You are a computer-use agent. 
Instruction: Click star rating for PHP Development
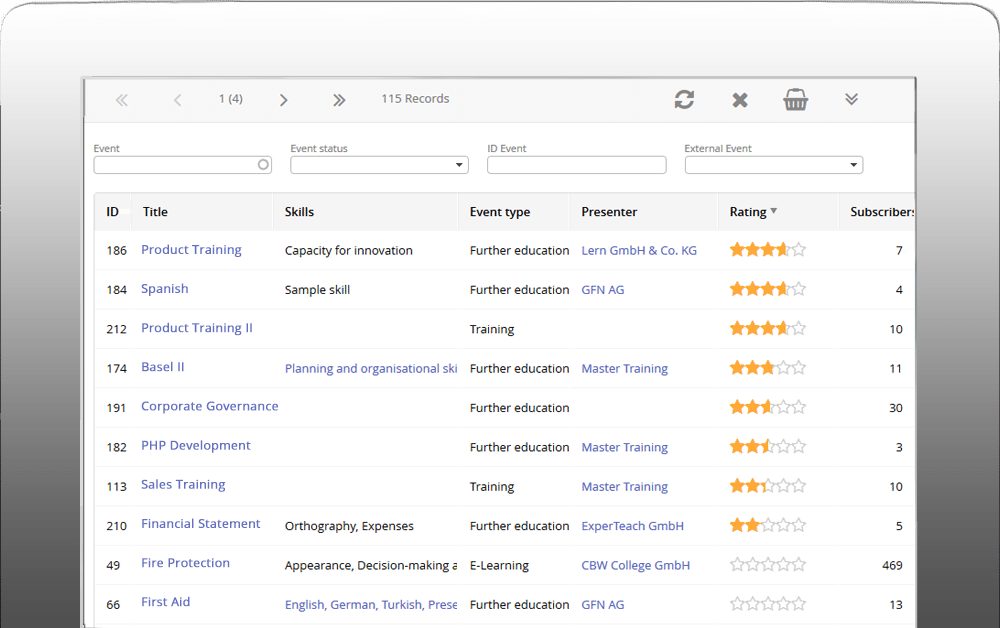[768, 447]
